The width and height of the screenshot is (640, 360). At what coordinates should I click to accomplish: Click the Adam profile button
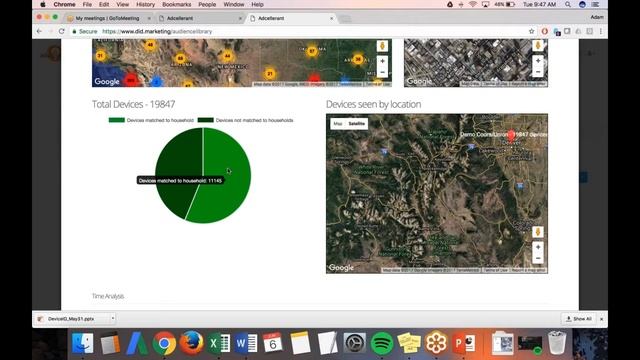[x=596, y=17]
